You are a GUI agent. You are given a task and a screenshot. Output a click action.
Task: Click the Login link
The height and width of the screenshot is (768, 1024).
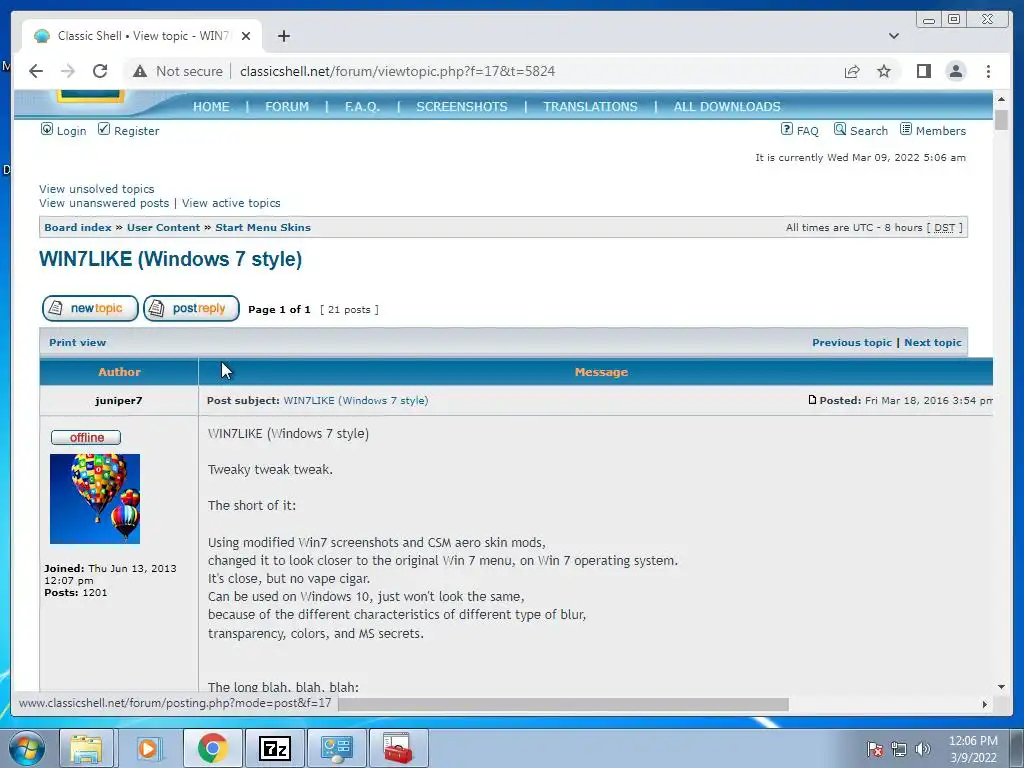[x=71, y=131]
